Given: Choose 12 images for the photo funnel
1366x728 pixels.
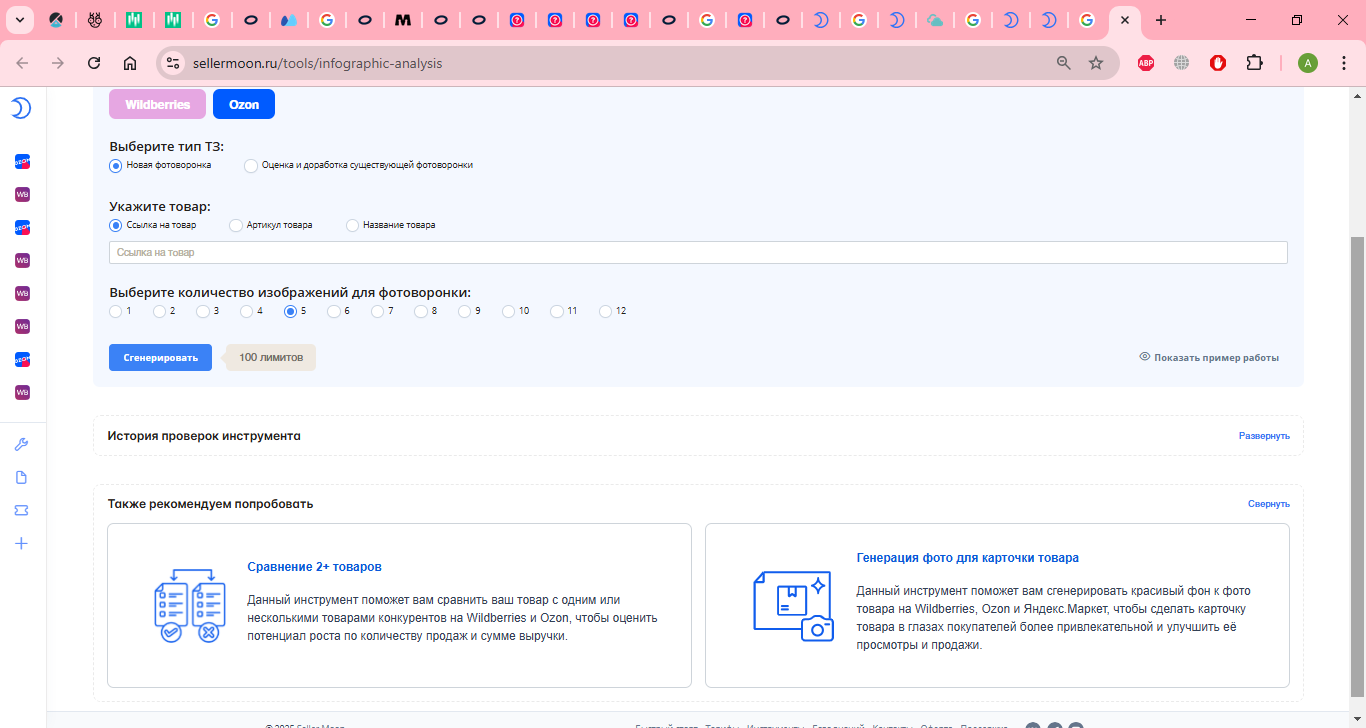Looking at the screenshot, I should (x=605, y=311).
